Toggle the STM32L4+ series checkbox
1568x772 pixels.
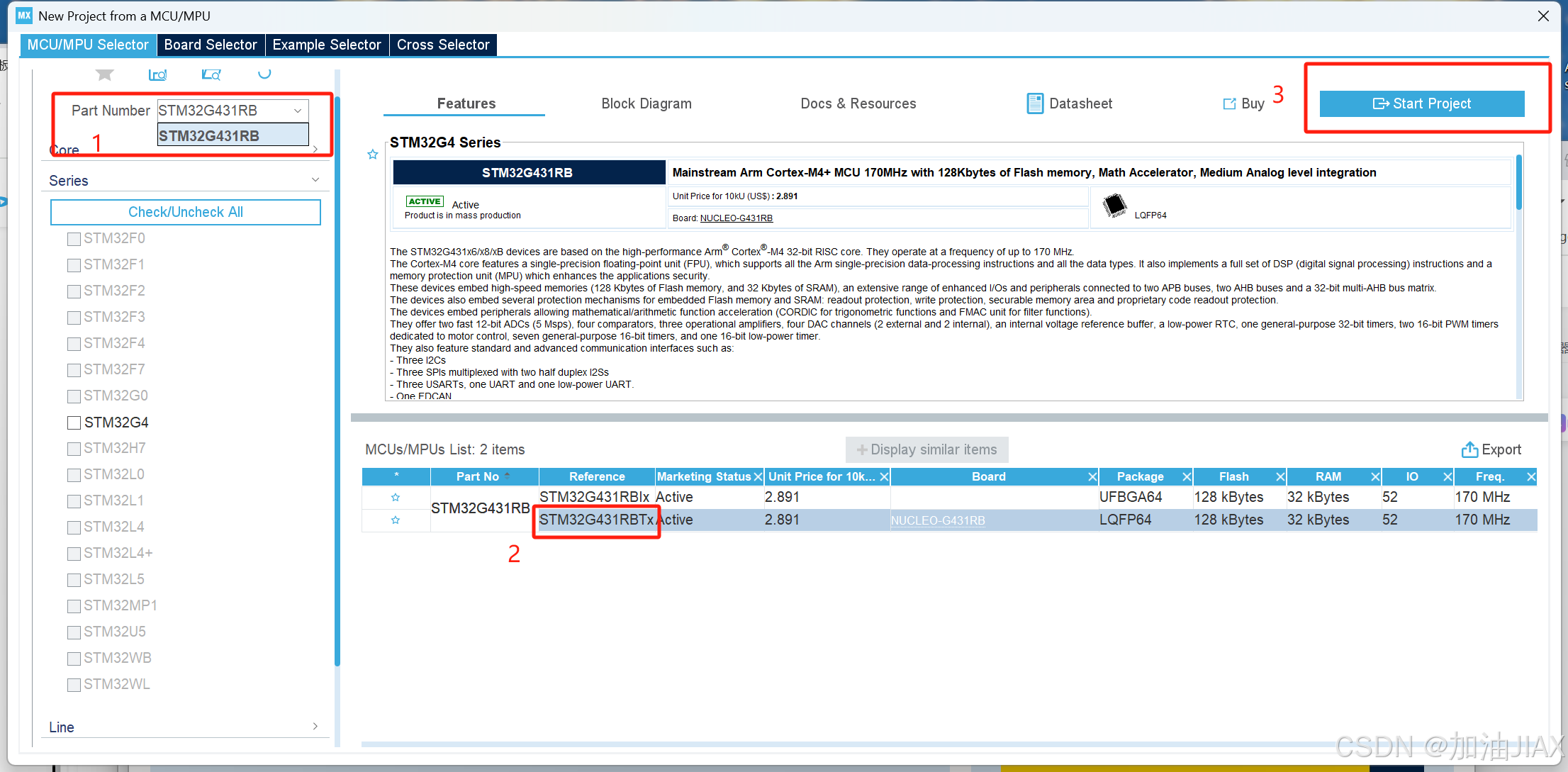(x=74, y=554)
